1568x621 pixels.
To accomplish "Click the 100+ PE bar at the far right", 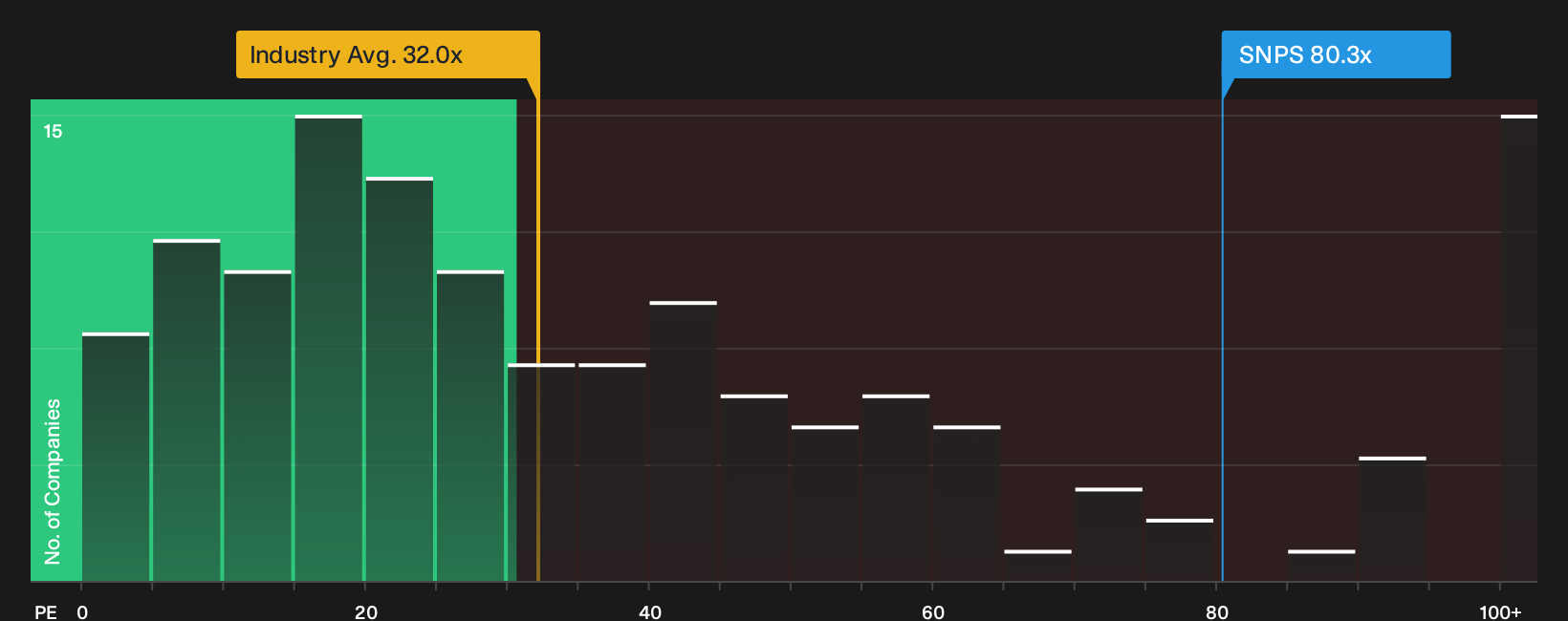I will (1519, 348).
